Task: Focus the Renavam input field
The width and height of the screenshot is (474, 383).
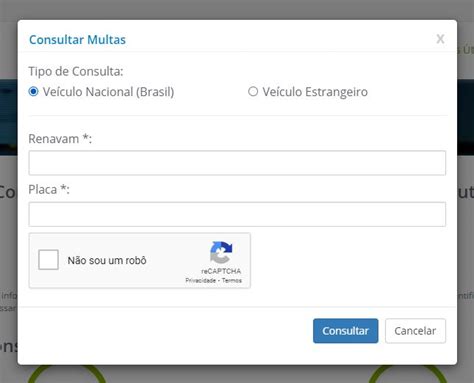Action: click(x=237, y=163)
